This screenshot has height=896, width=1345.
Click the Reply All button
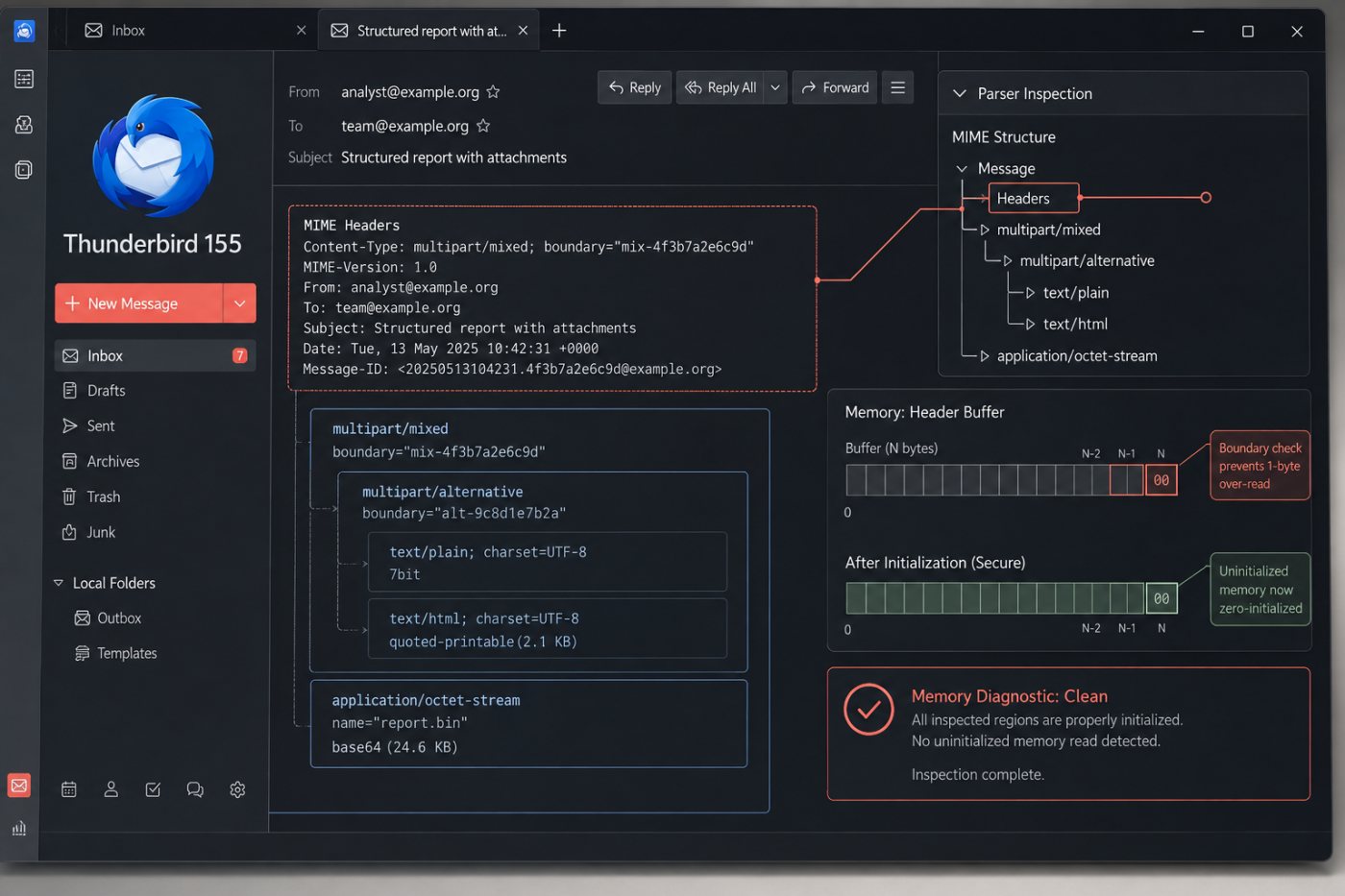click(721, 87)
